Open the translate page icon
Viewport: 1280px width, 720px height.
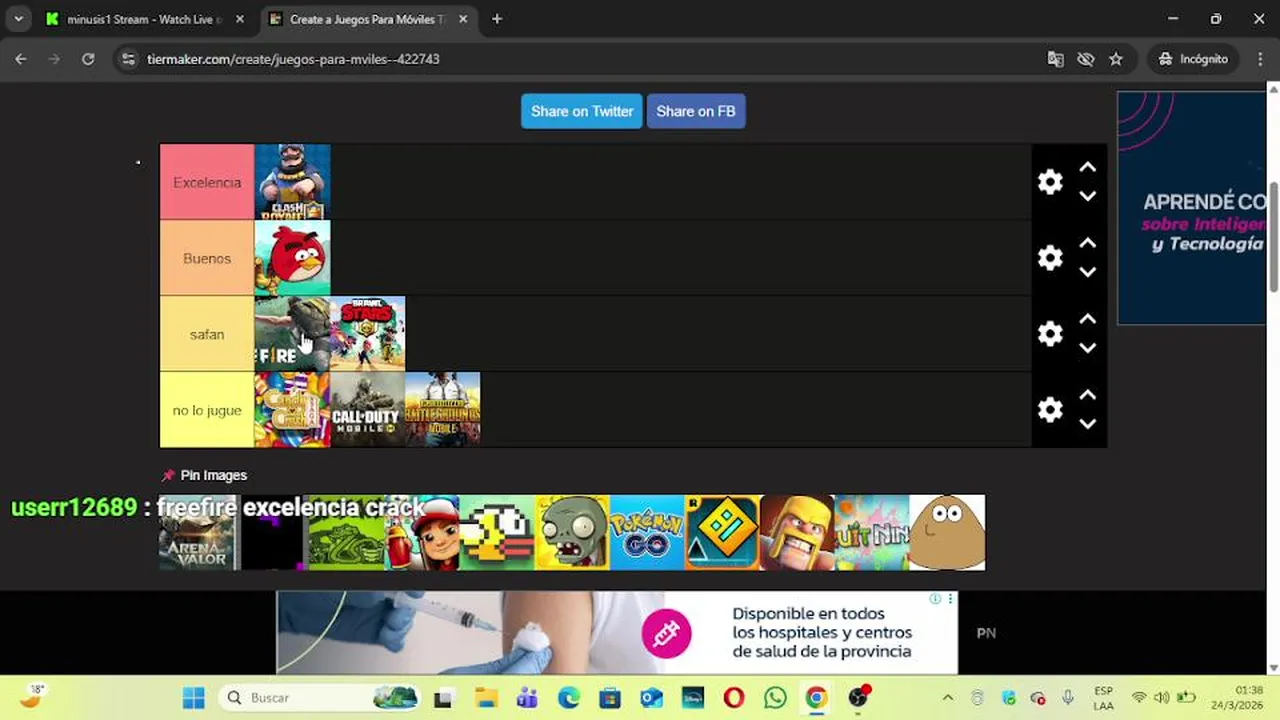pos(1055,59)
